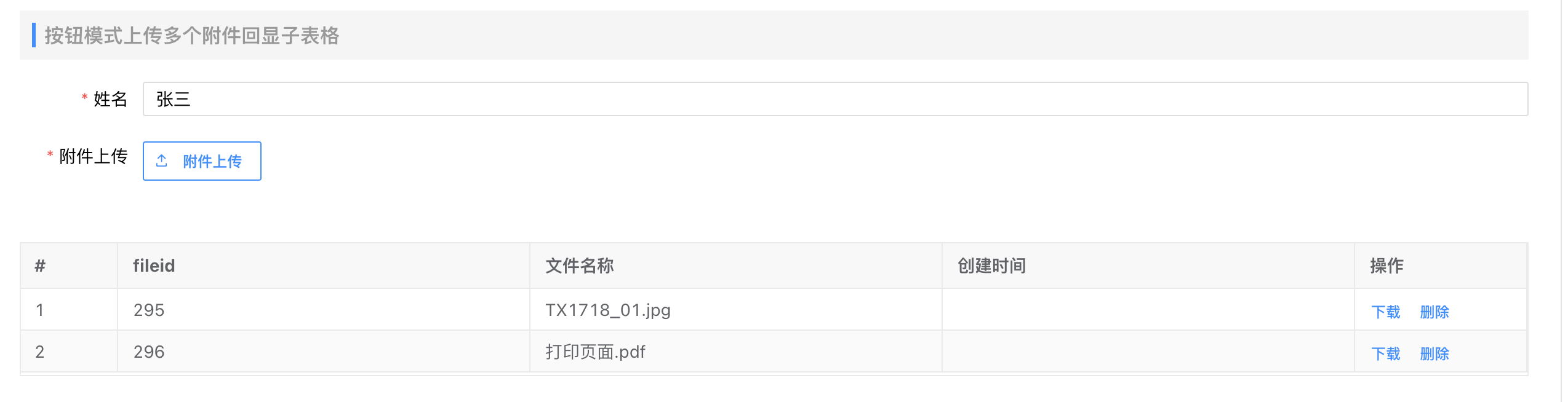Download the 打印页面.pdf attachment

(1385, 354)
